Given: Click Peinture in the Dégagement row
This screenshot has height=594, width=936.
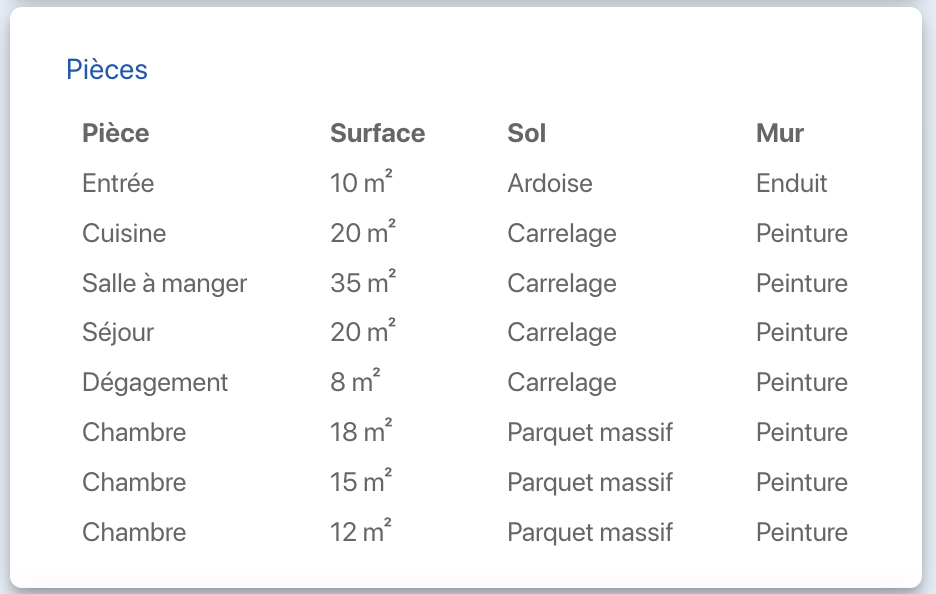Looking at the screenshot, I should [802, 383].
